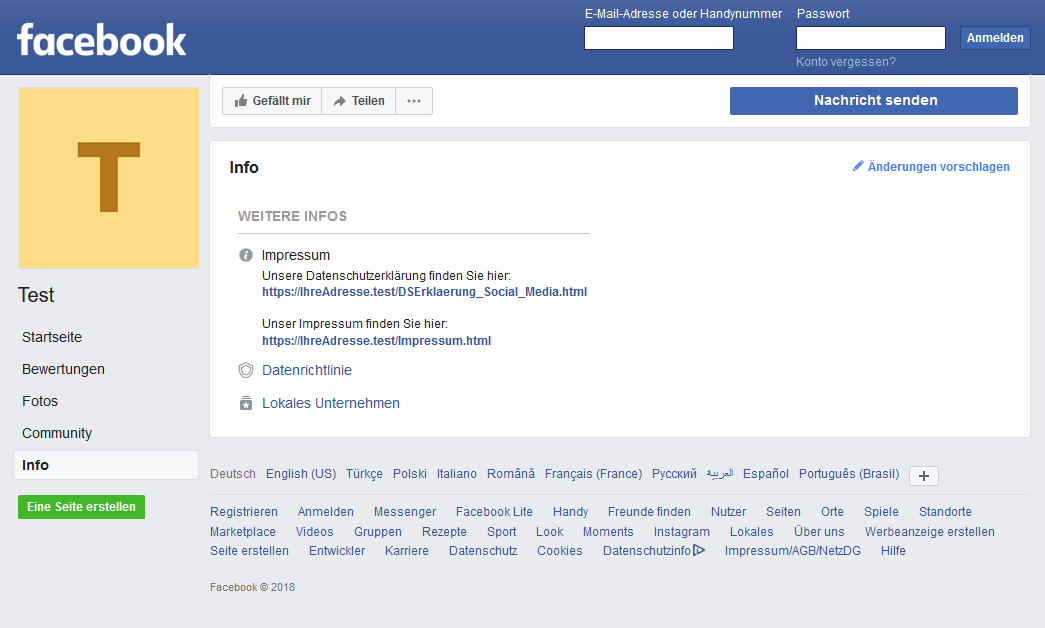The height and width of the screenshot is (628, 1045).
Task: Switch language to Arabic
Action: [720, 474]
